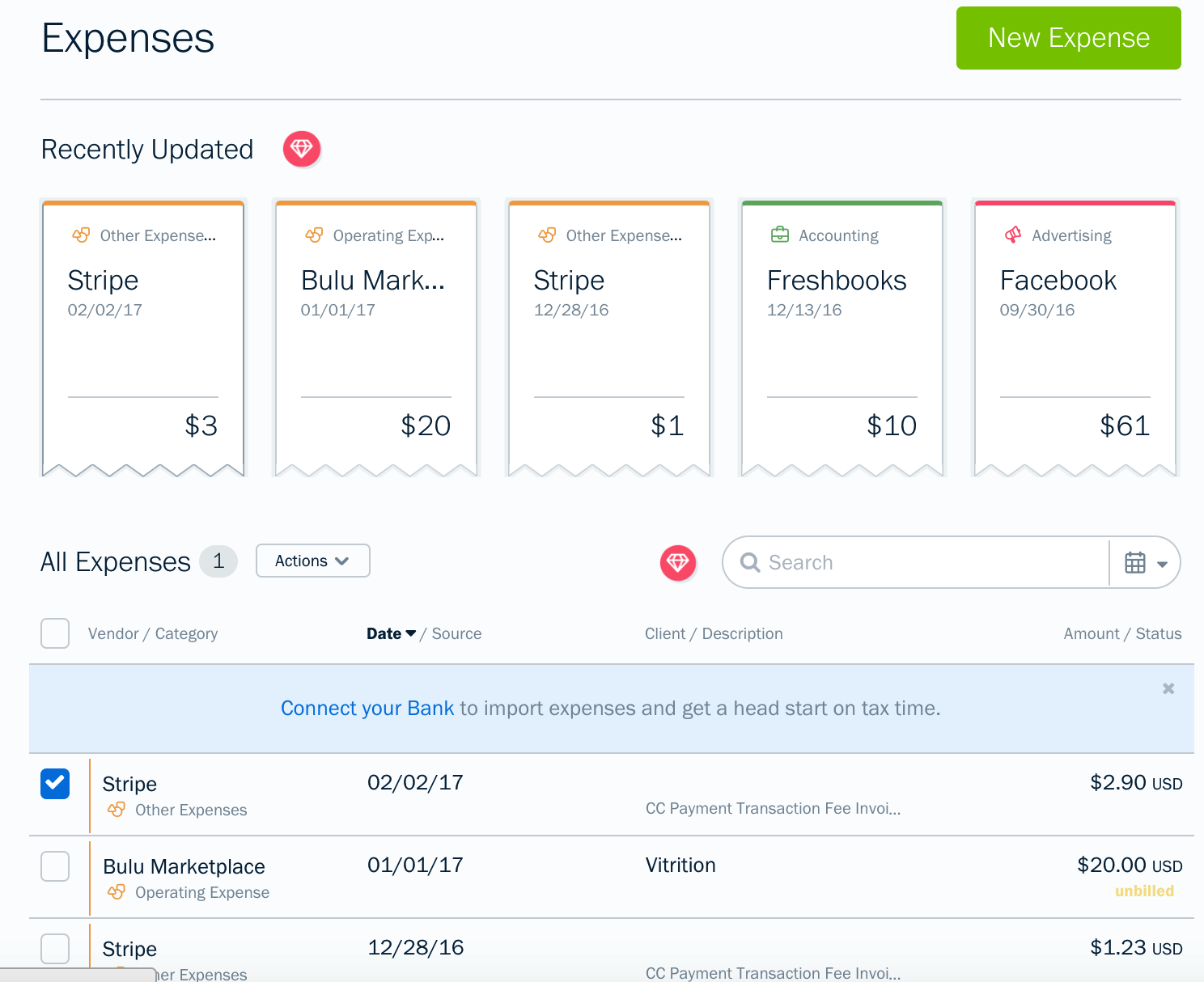Click category icon on Bulu Mark... card
The width and height of the screenshot is (1204, 982).
tap(314, 235)
